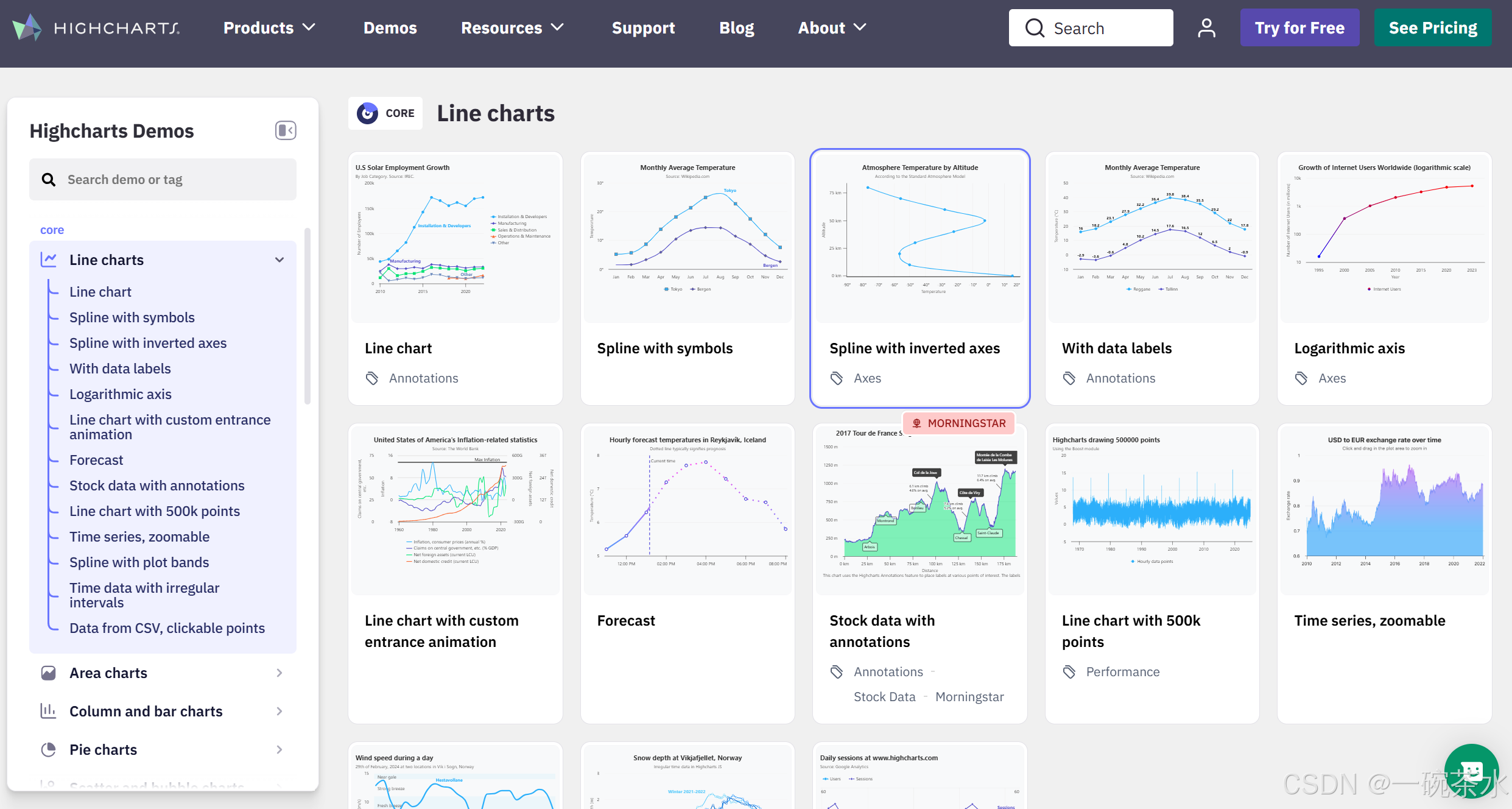Toggle the sidebar collapse icon near Highcharts Demos
This screenshot has width=1512, height=809.
(x=286, y=130)
